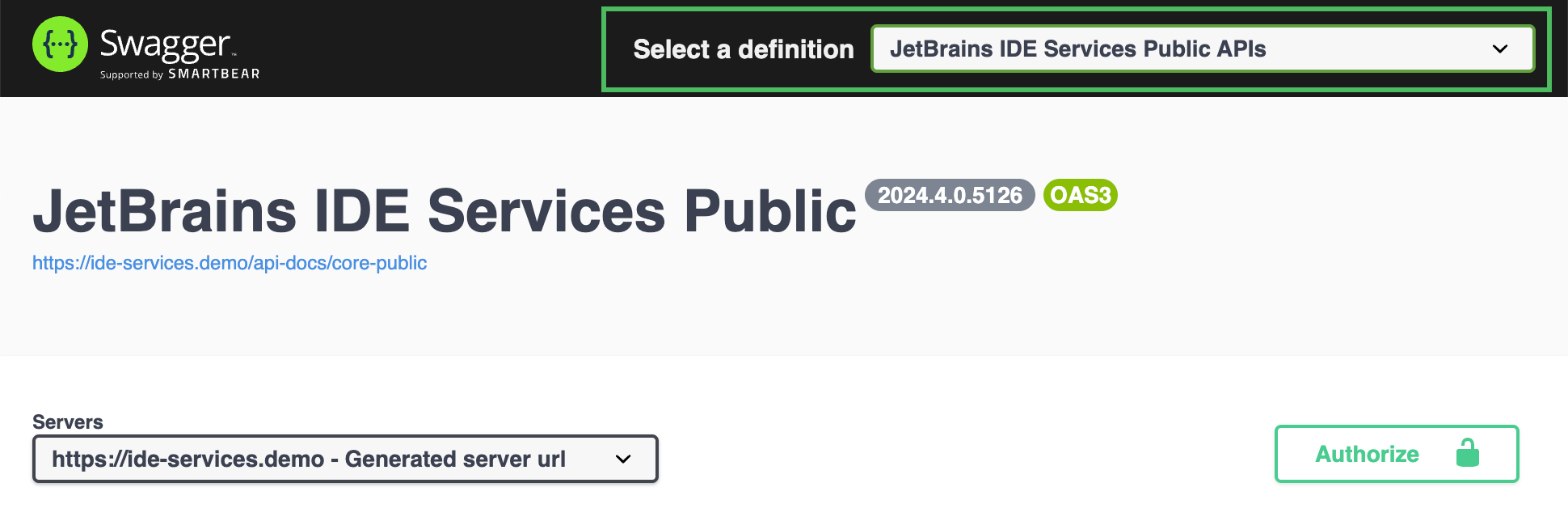Screen dimensions: 1568x521
Task: Click the 2024.4.0.5126 version badge
Action: tap(950, 195)
